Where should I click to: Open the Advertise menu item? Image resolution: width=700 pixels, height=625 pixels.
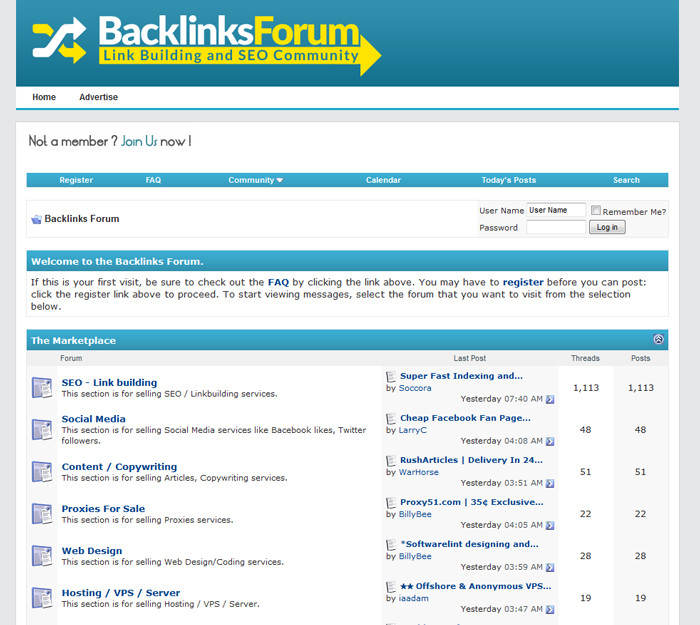coord(98,97)
